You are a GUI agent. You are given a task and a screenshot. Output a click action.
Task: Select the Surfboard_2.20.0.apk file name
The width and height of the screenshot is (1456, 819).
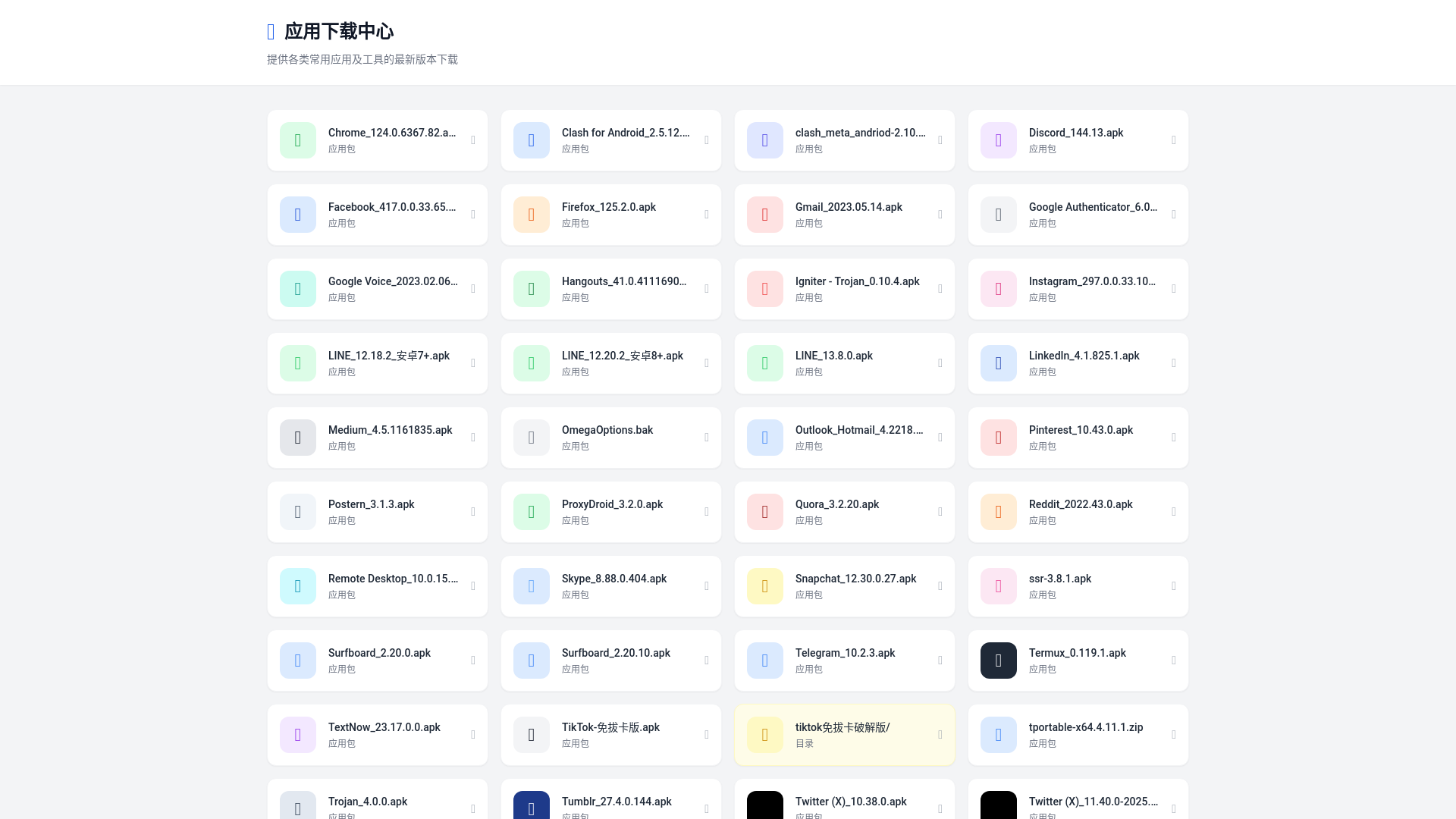379,653
